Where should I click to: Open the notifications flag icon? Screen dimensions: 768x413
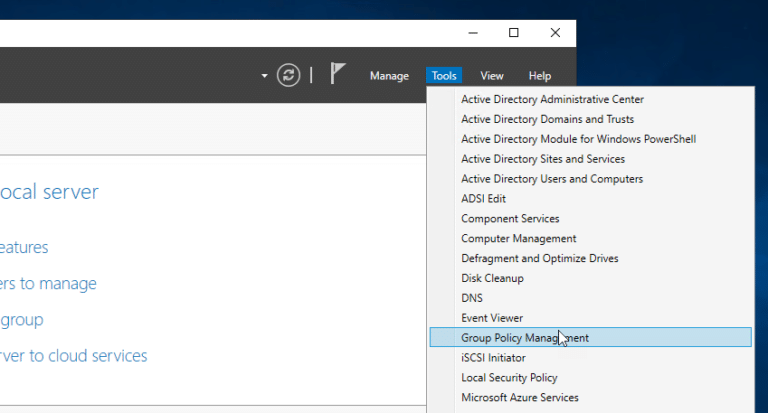pos(338,75)
